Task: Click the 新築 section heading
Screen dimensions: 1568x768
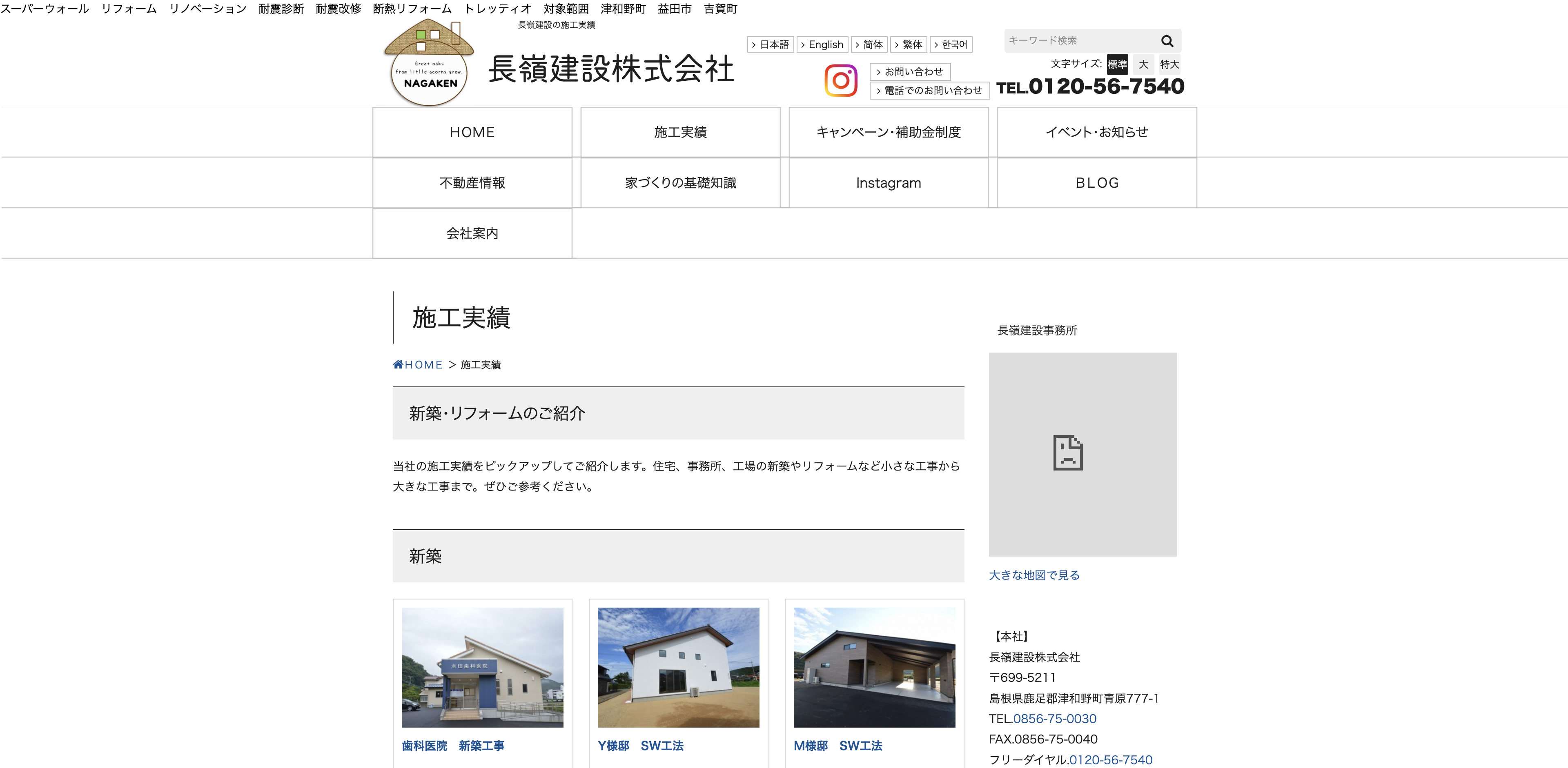Action: click(425, 556)
